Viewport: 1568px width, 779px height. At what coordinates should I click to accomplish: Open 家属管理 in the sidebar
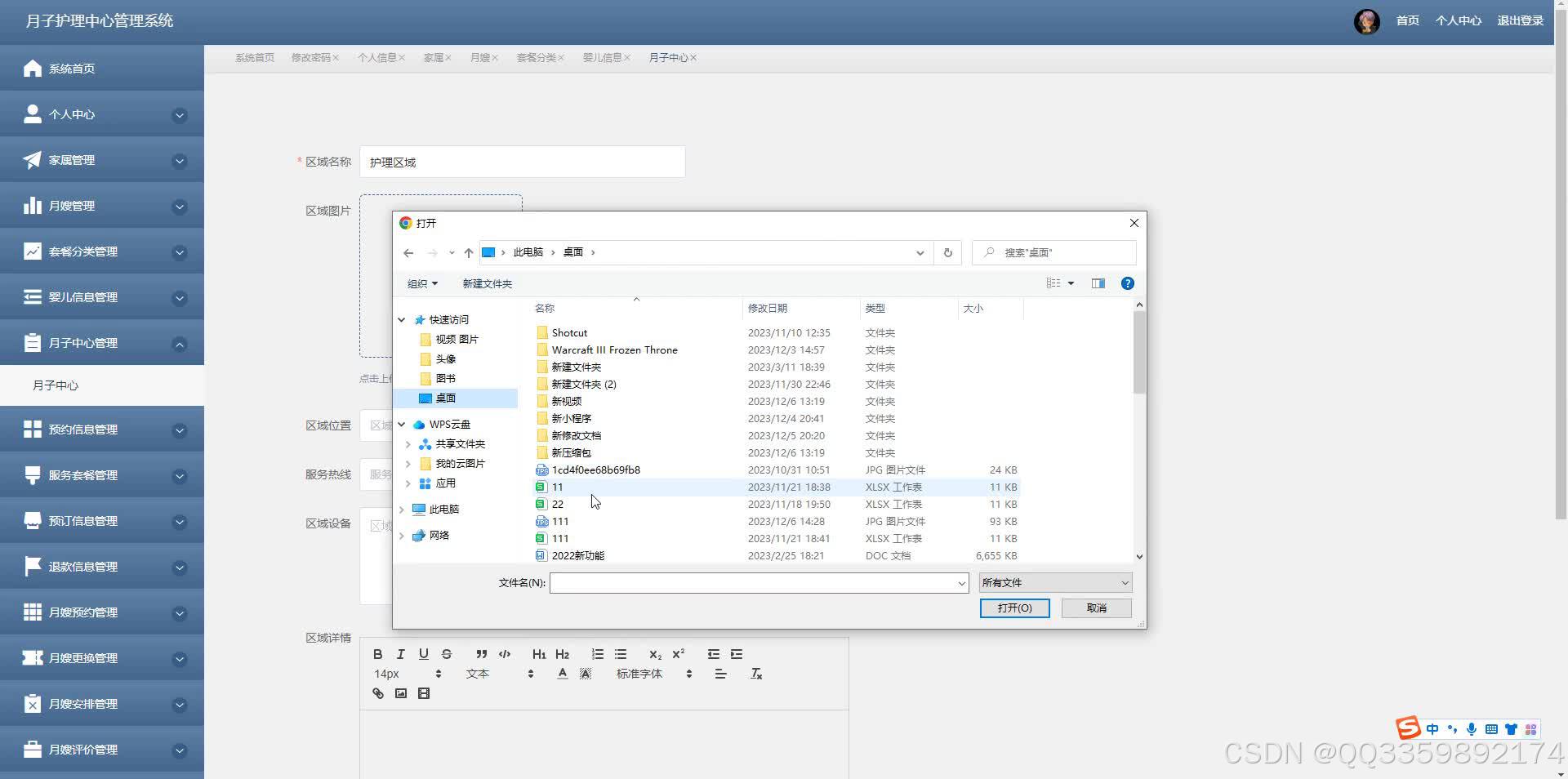pyautogui.click(x=102, y=160)
